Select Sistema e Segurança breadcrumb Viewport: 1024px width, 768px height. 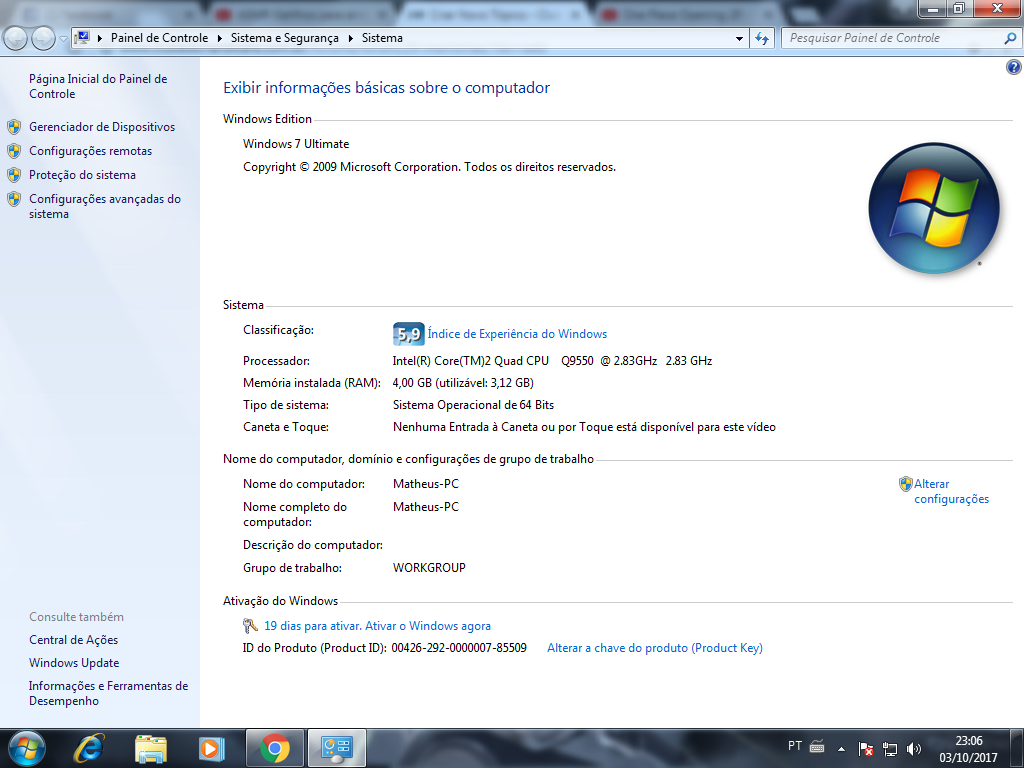(285, 38)
